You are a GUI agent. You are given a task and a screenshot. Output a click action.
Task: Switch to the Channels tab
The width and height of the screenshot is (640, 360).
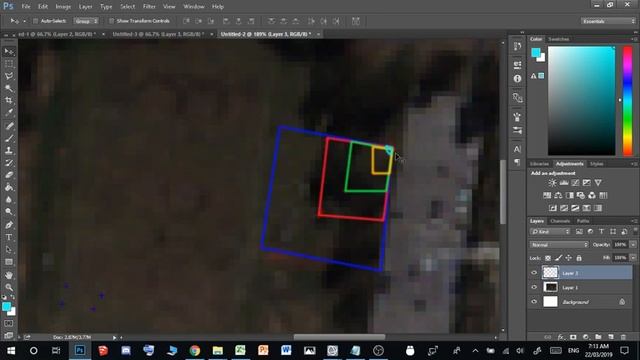pos(560,221)
